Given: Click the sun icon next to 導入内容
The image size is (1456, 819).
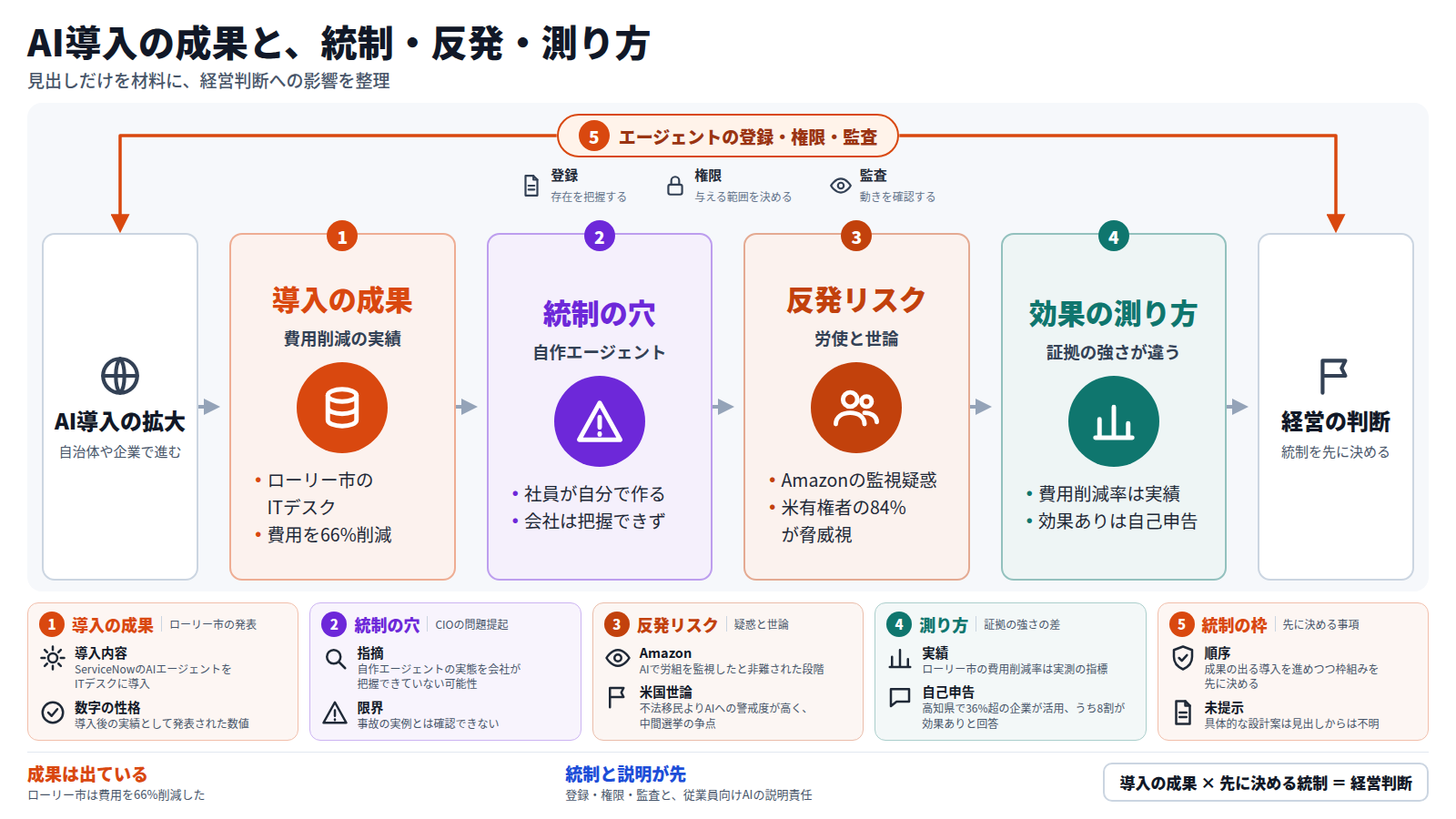Looking at the screenshot, I should [53, 658].
